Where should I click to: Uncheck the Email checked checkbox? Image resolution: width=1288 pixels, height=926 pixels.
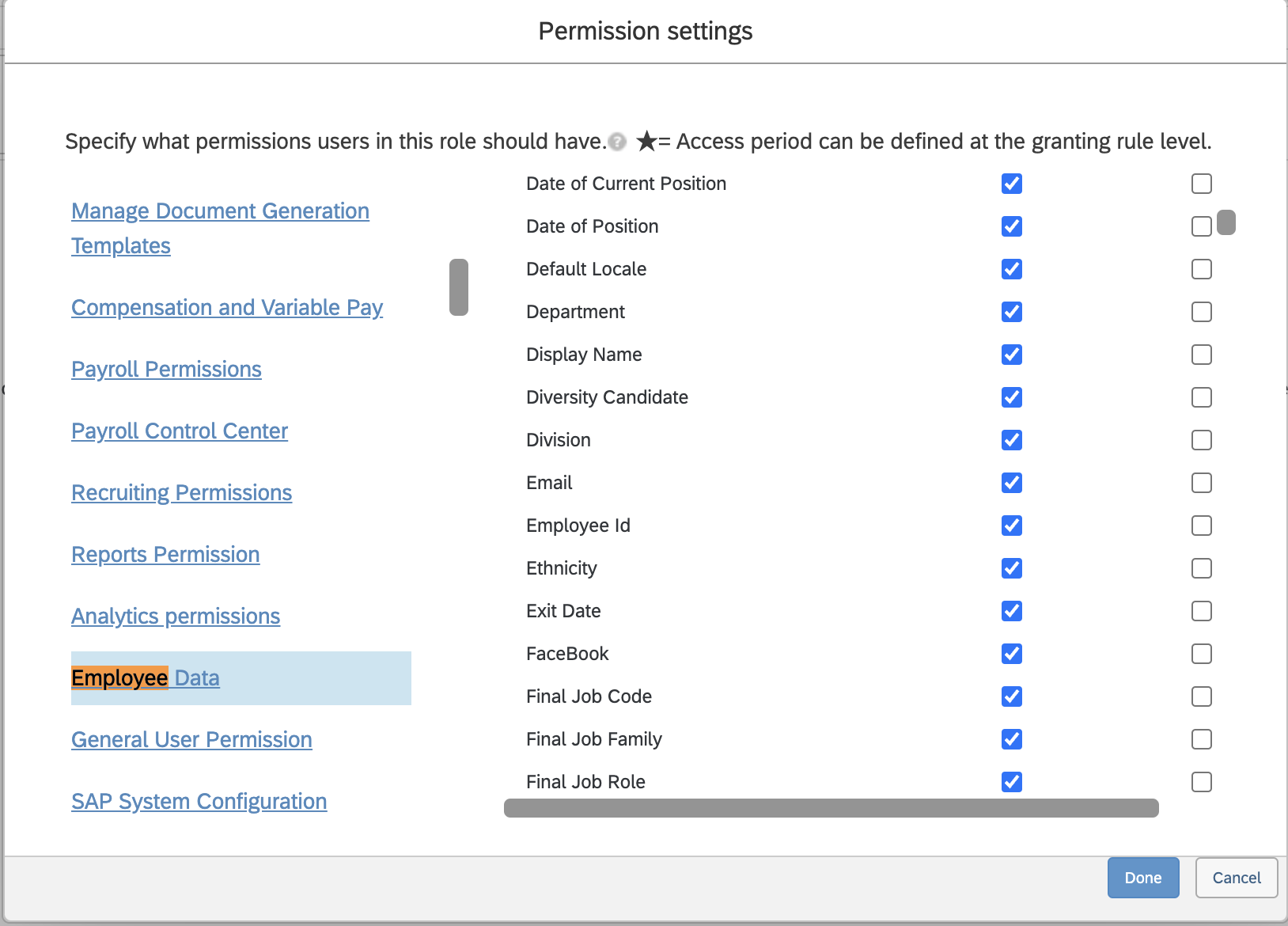(1012, 483)
